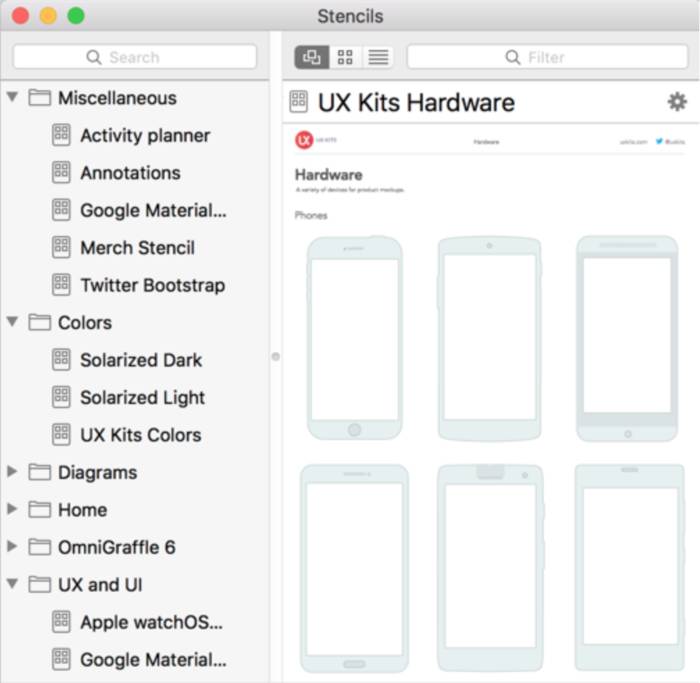Click the Merch Stencil icon
Screen dimensions: 700x683
tap(61, 247)
